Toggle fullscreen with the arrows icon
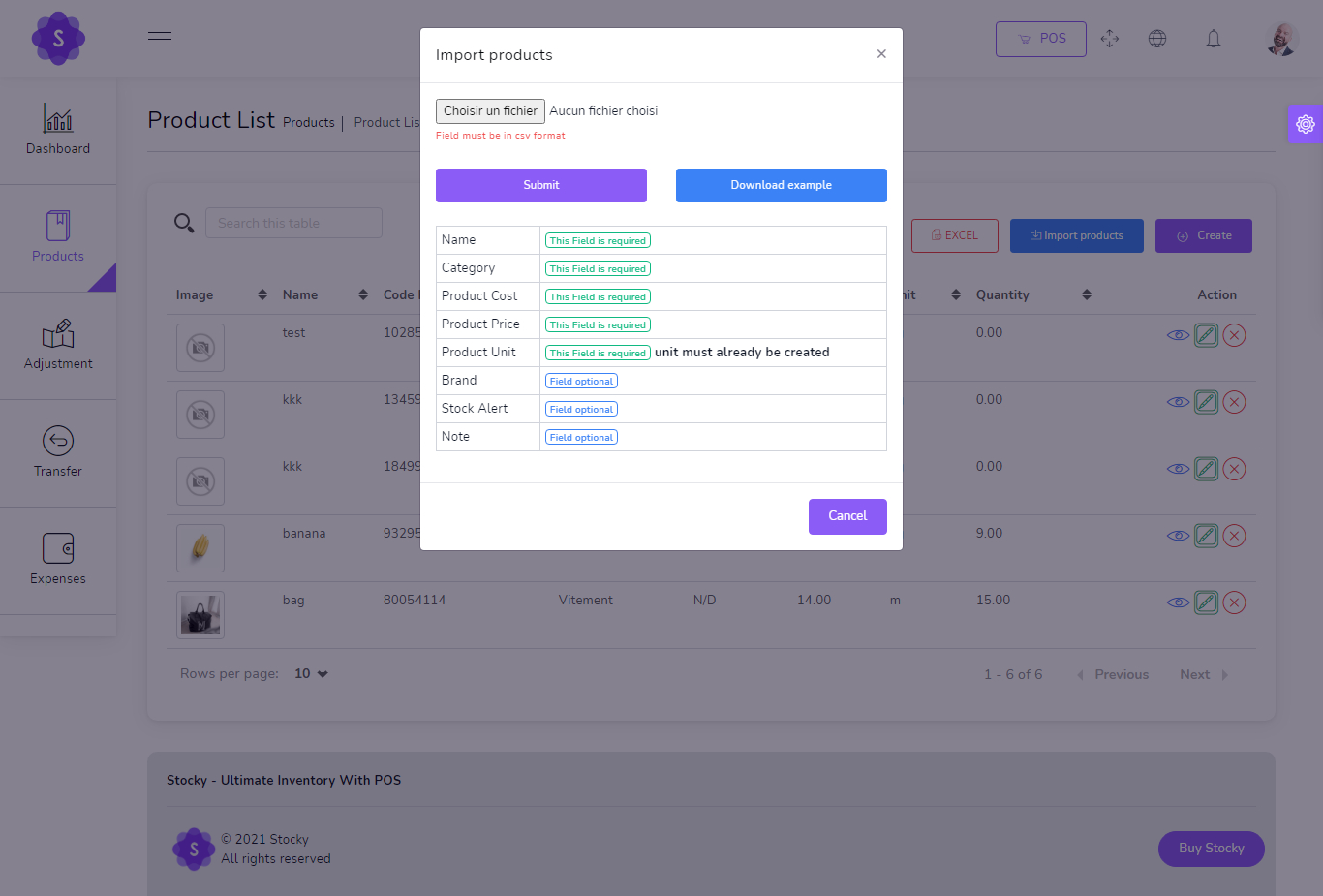1323x896 pixels. tap(1110, 39)
